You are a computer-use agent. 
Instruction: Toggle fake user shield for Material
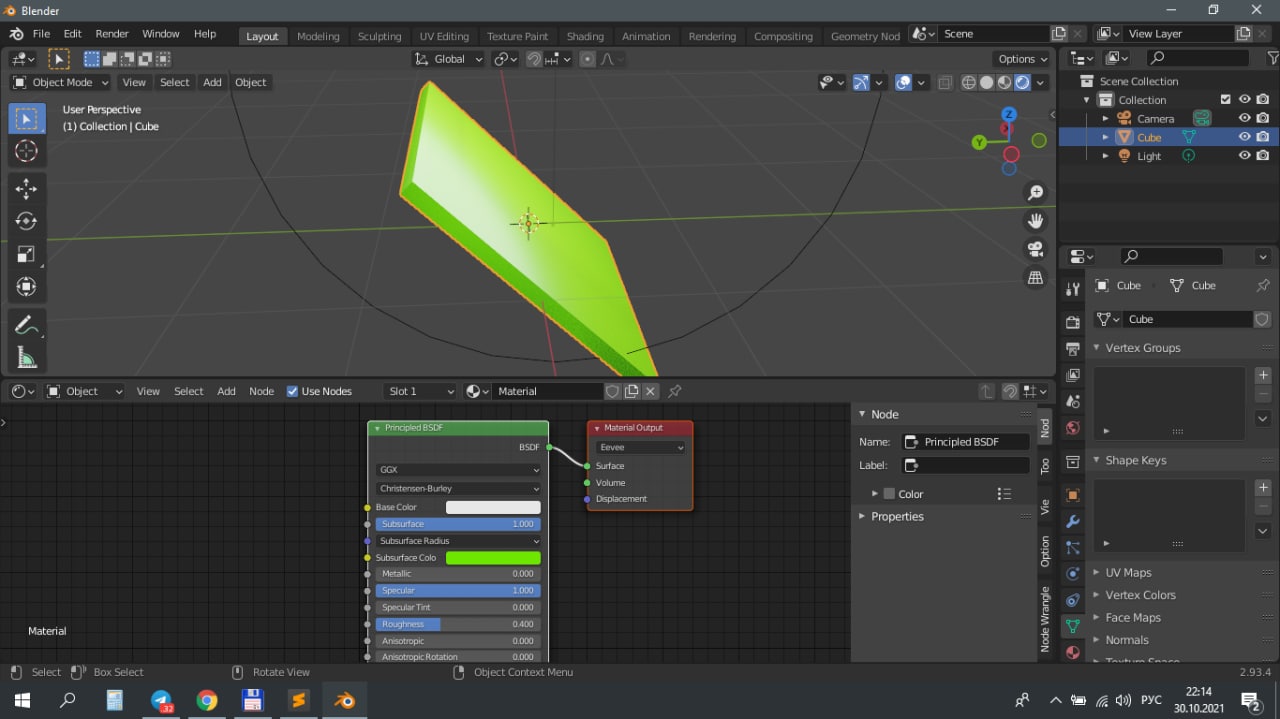point(613,391)
